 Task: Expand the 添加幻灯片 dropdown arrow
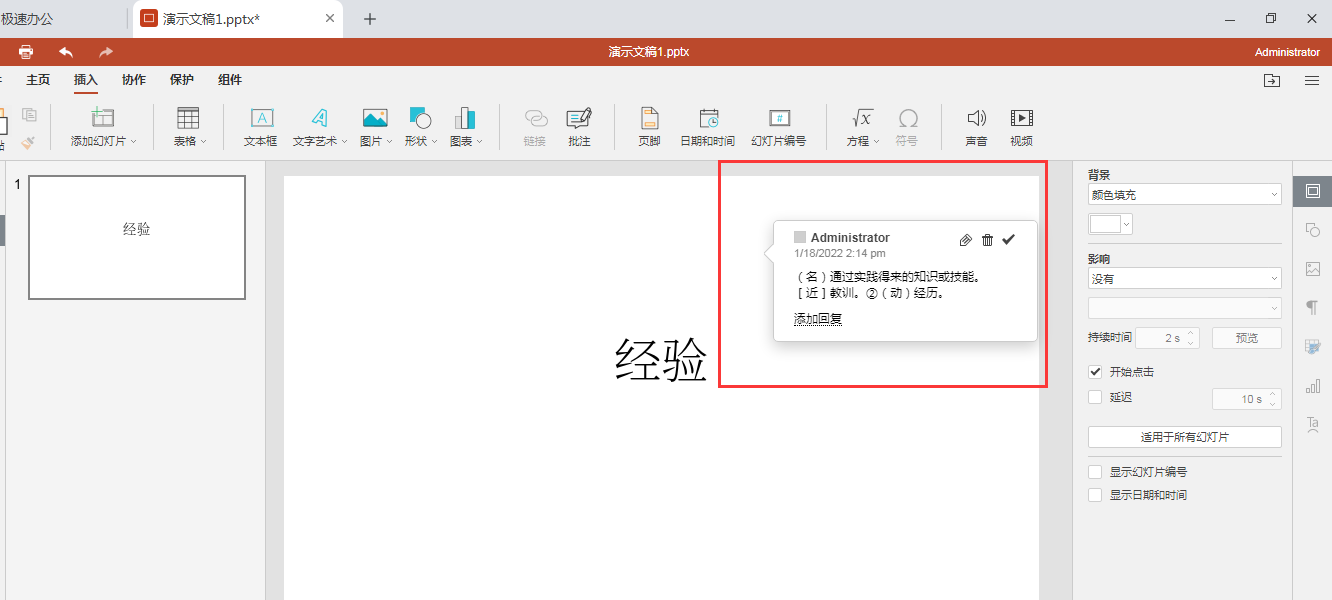134,142
